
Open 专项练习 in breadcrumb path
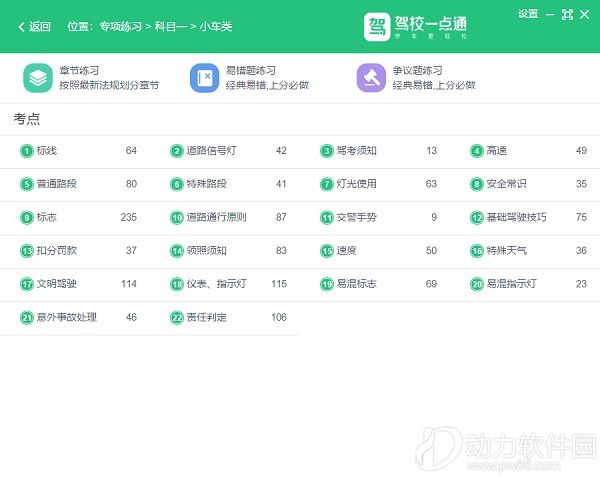tap(120, 26)
